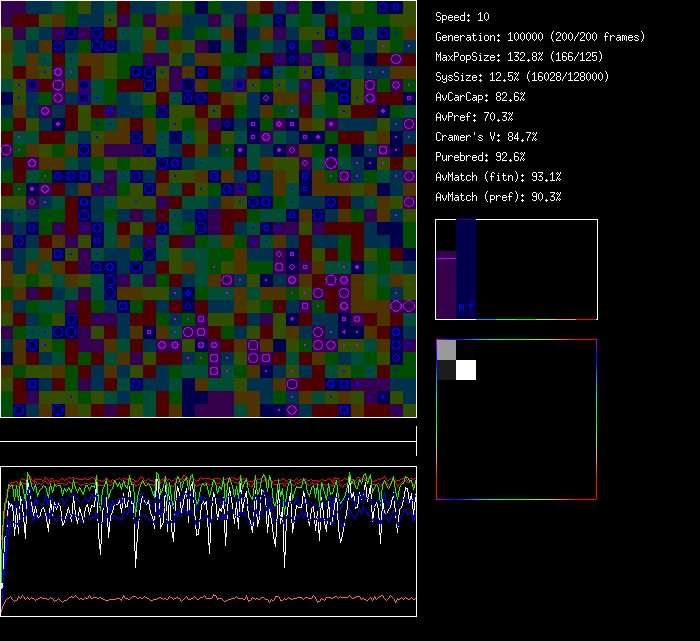Viewport: 700px width, 641px height.
Task: Click the dark blue bar in histogram panel
Action: click(x=465, y=260)
